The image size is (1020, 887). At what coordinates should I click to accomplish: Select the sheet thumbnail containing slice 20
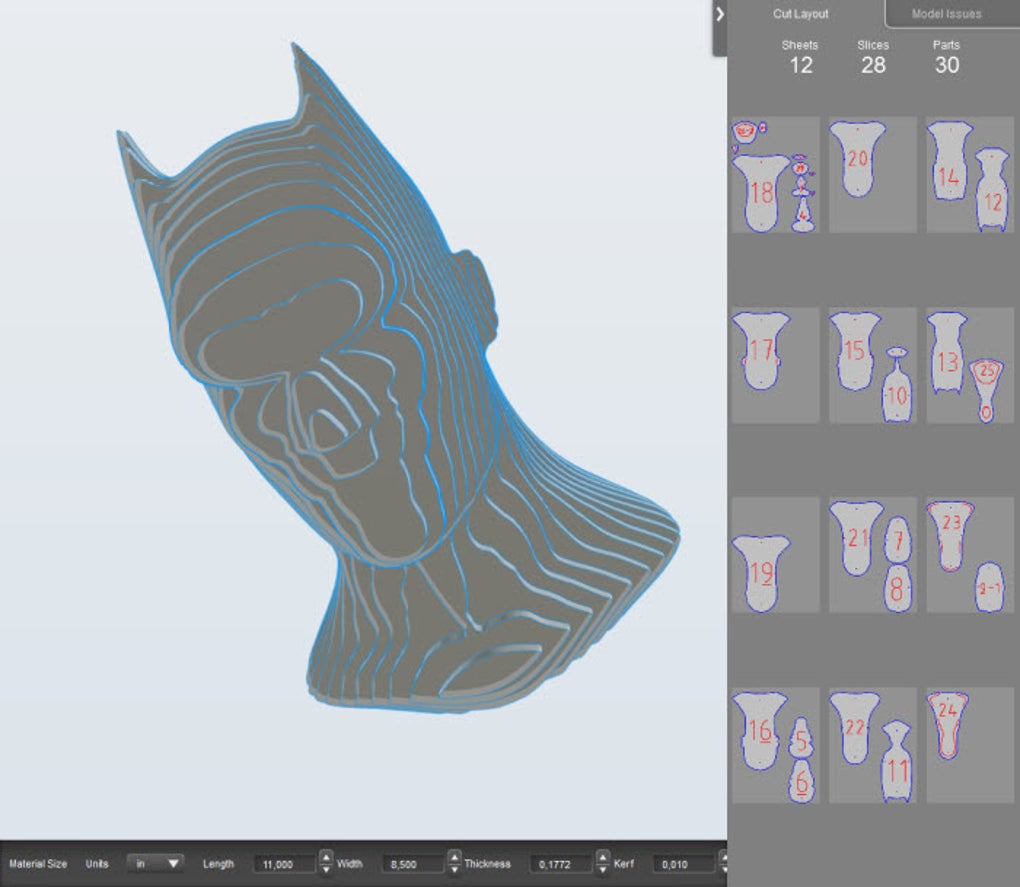[873, 175]
